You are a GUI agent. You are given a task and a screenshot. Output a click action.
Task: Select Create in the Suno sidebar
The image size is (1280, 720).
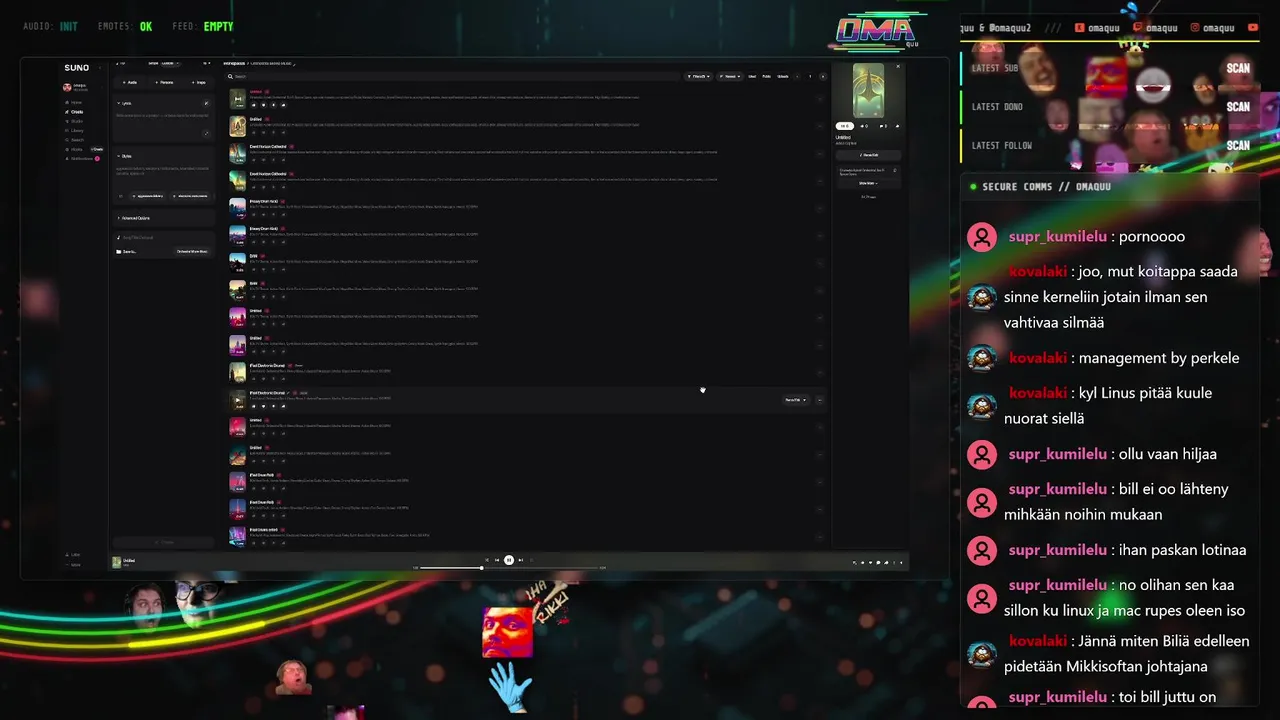[x=76, y=112]
